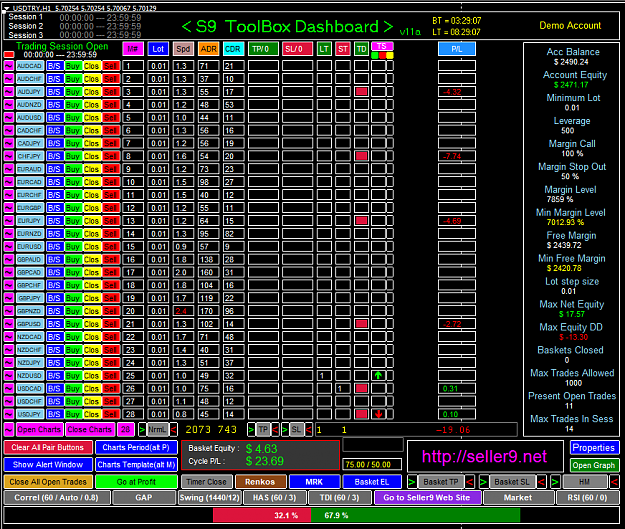Click the tilde chart icon for AUDCAD
Image resolution: width=625 pixels, height=529 pixels.
9,66
